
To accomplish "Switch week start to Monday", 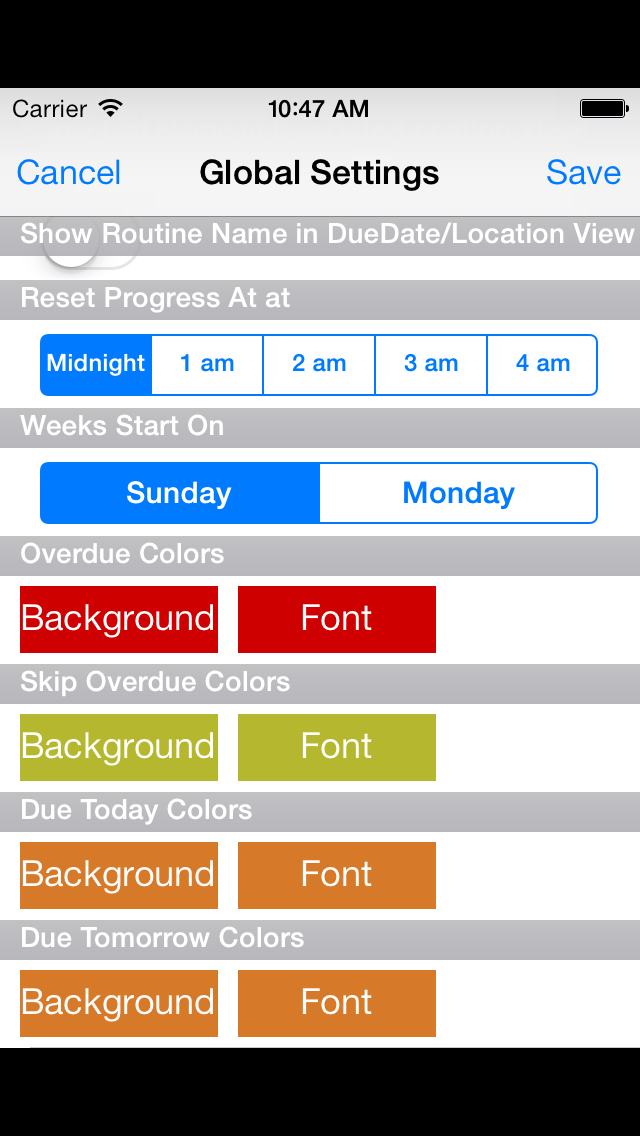I will [458, 493].
